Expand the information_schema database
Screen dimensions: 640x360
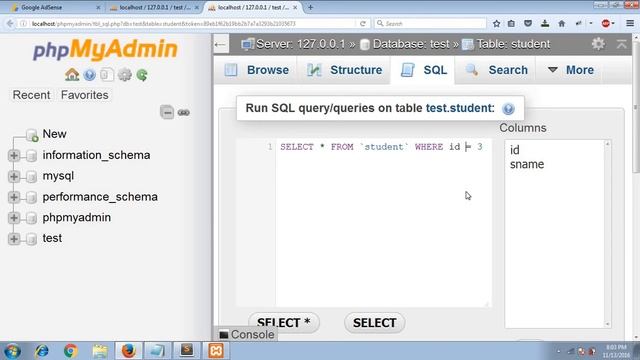coord(14,156)
